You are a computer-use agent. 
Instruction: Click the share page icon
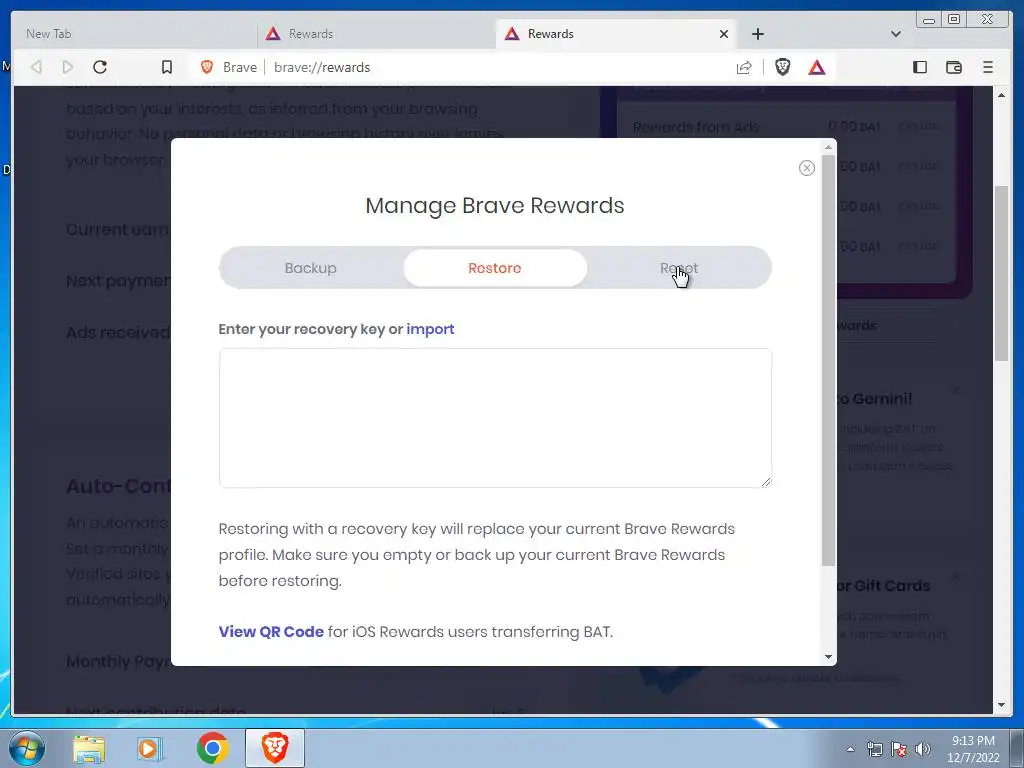point(744,67)
